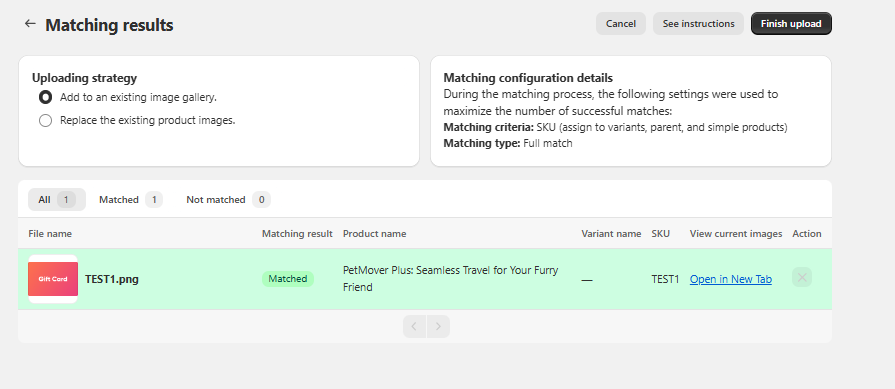Switch to the Matched tab

[x=131, y=200]
